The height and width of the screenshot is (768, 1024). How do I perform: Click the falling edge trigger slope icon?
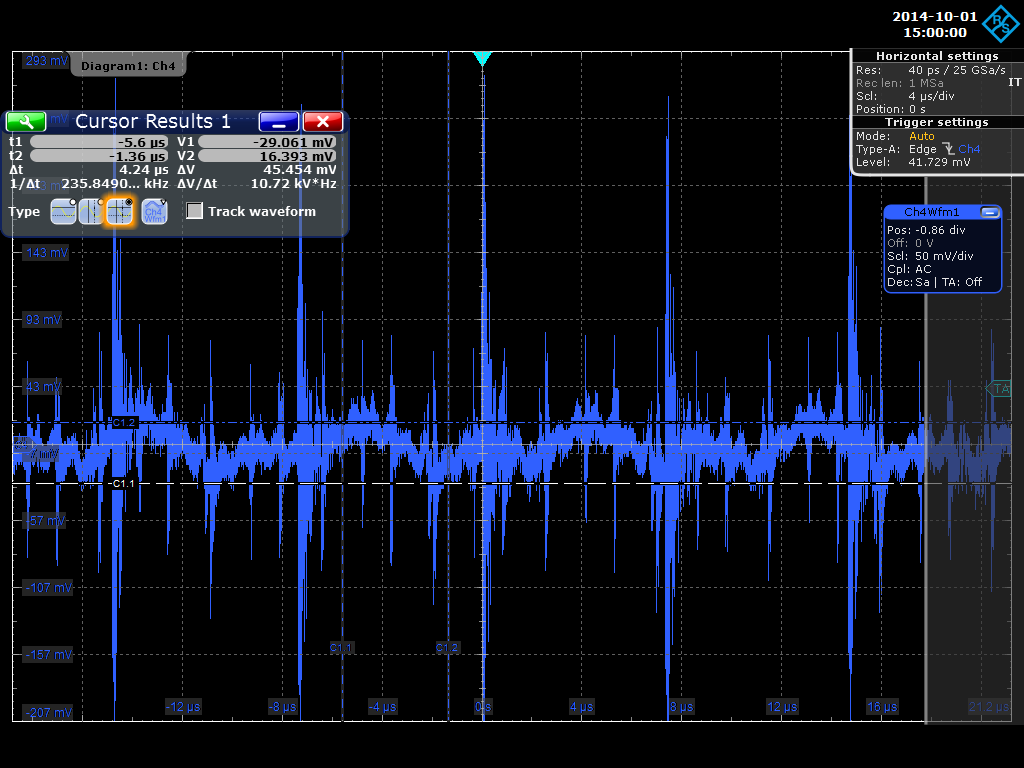pyautogui.click(x=948, y=149)
